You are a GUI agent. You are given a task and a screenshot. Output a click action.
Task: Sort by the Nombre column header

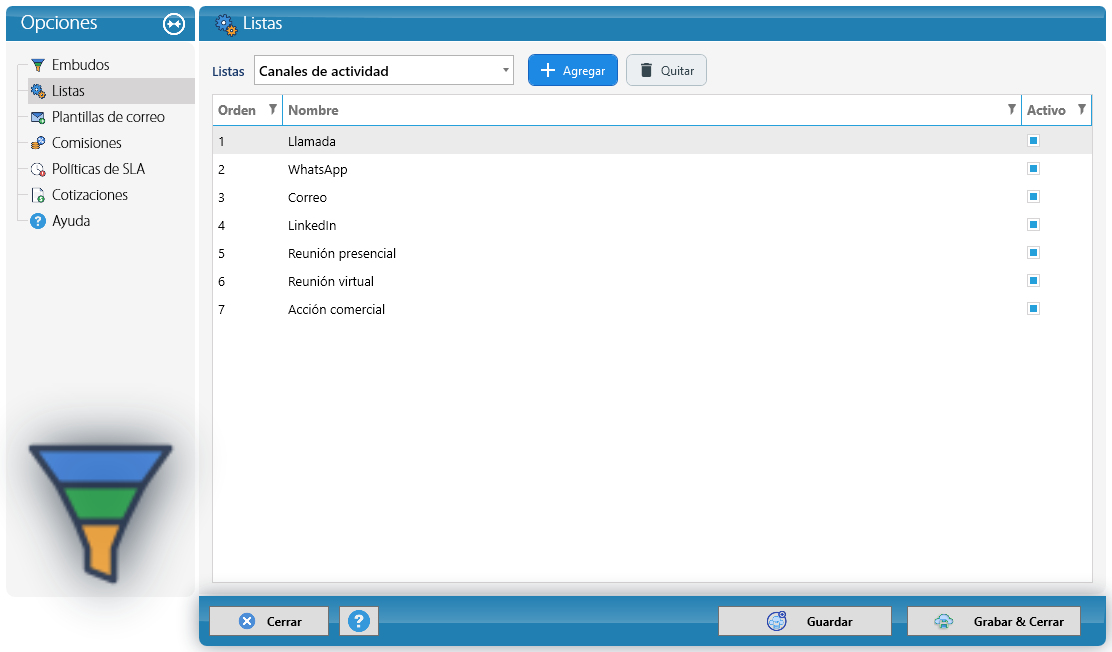click(313, 110)
